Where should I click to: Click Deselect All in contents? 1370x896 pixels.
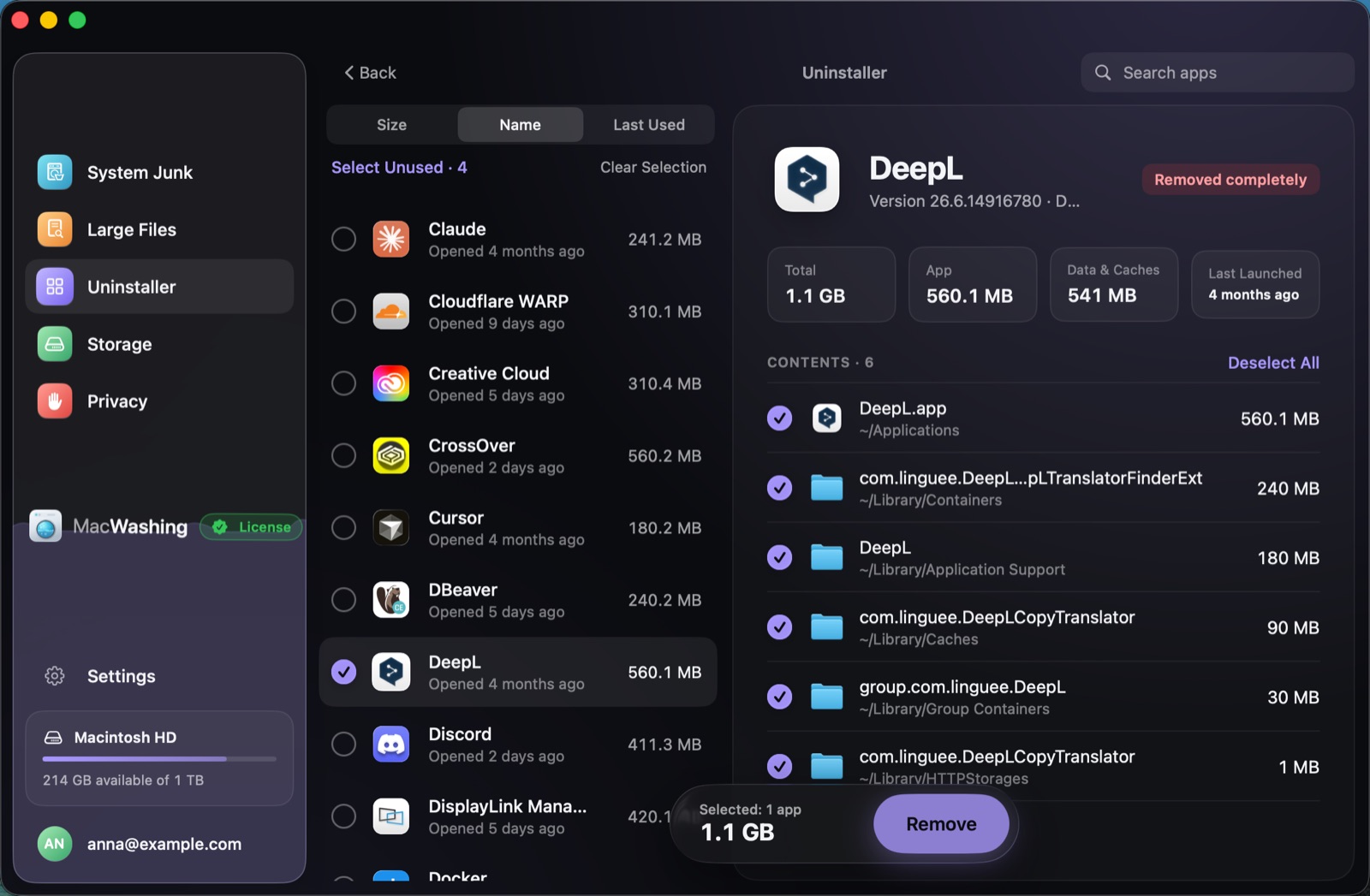[1273, 363]
